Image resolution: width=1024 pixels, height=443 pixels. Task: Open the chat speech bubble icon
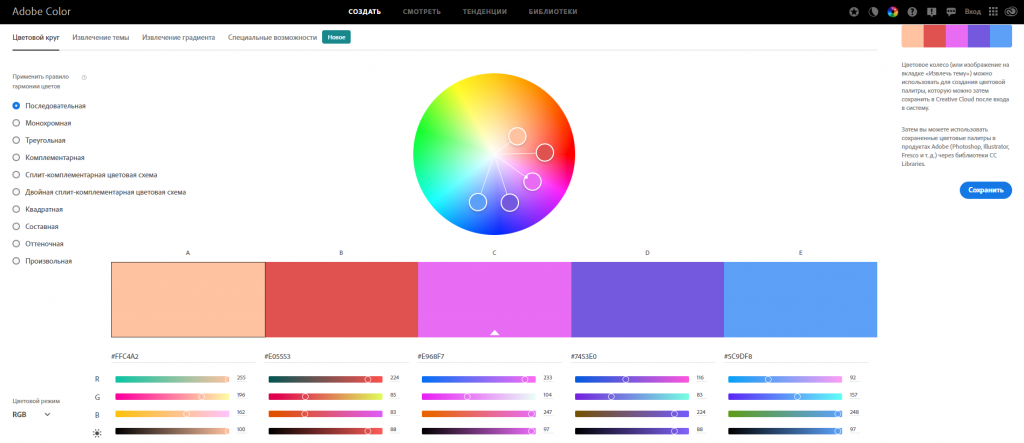point(952,12)
